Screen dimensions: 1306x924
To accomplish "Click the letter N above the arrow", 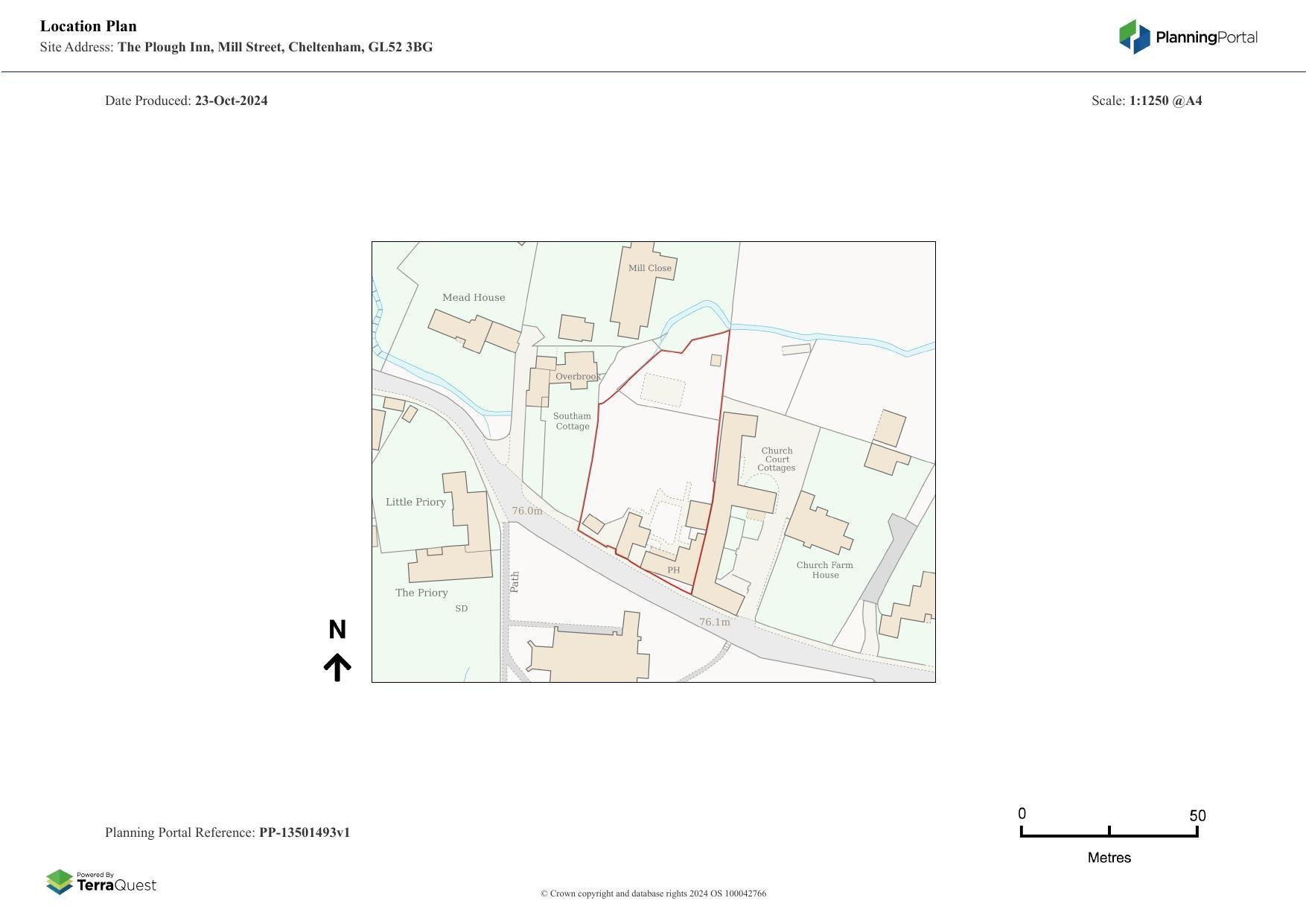I will pyautogui.click(x=337, y=630).
